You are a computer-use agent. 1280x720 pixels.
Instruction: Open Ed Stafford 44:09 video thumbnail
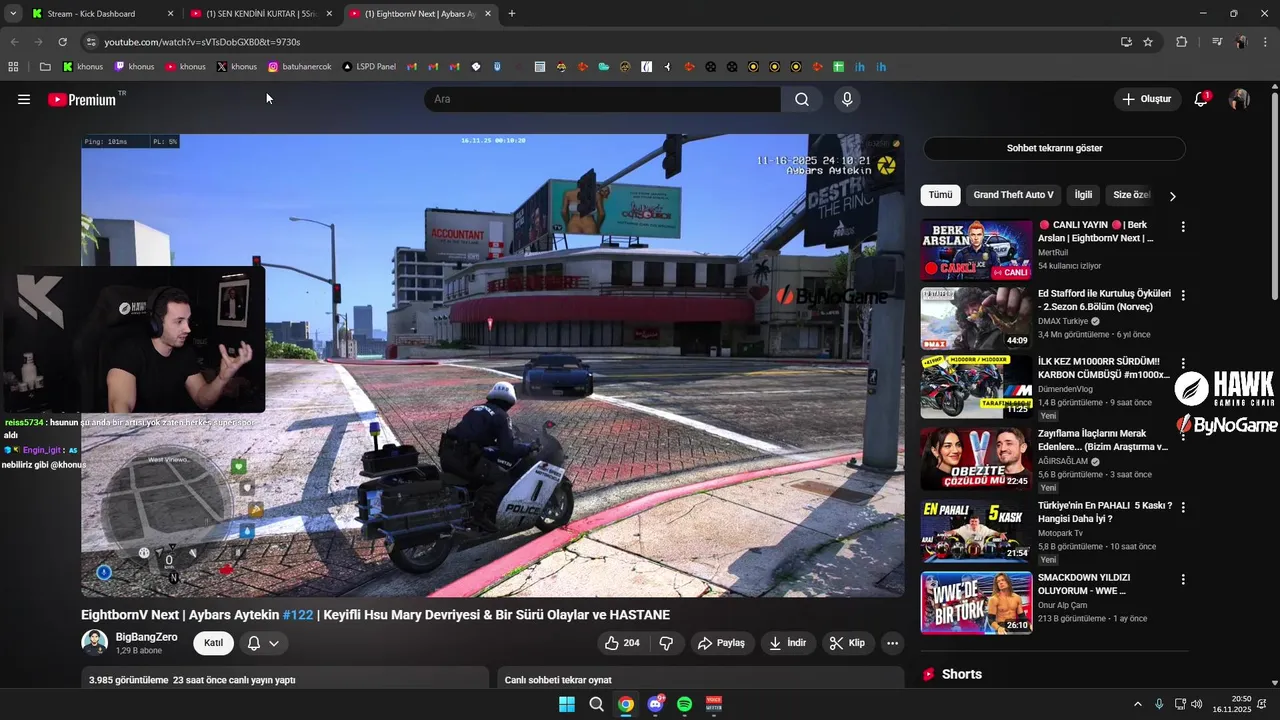tap(976, 318)
